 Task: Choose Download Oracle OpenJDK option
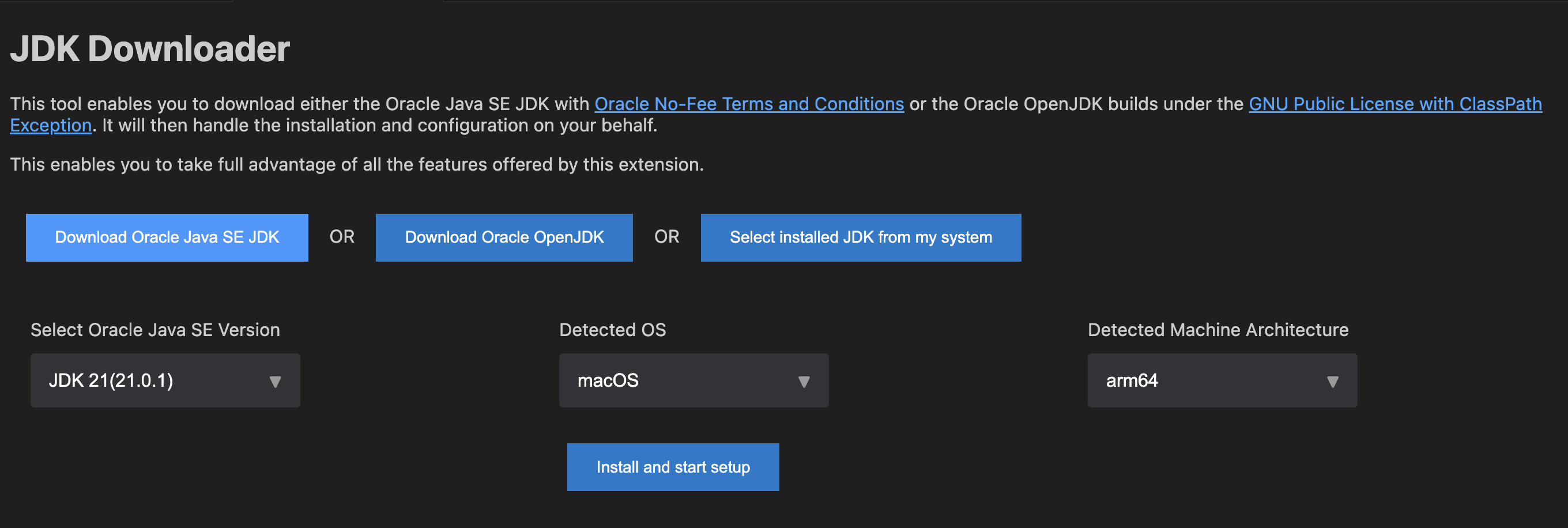[504, 237]
